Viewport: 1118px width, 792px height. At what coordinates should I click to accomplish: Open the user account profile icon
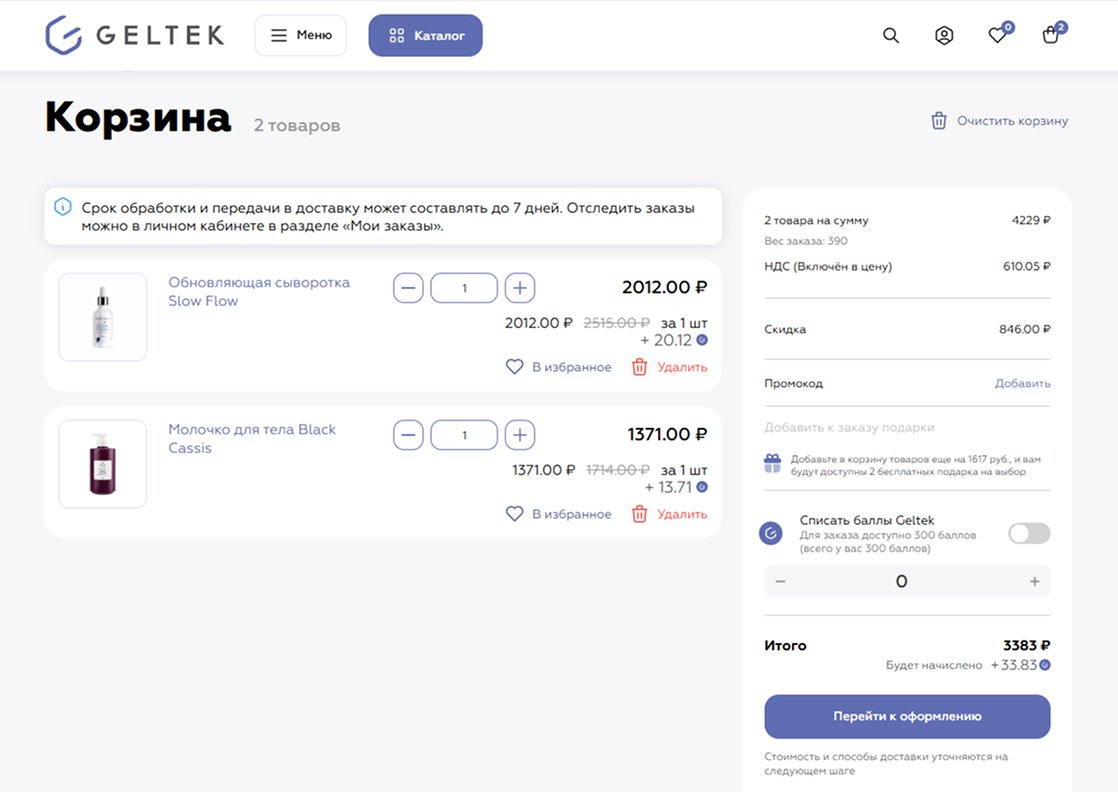pyautogui.click(x=944, y=36)
